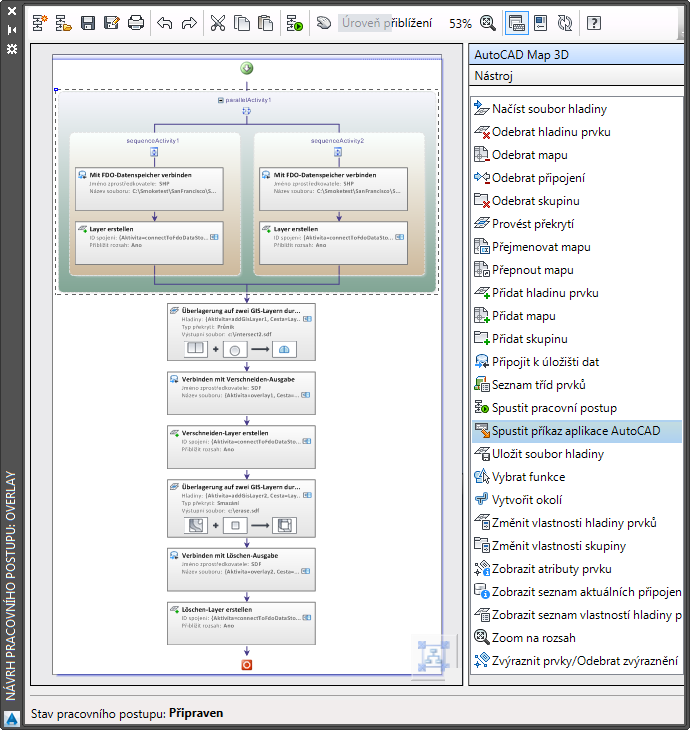Click the Seznam tříd prvků icon
Viewport: 690px width, 730px height.
click(481, 385)
